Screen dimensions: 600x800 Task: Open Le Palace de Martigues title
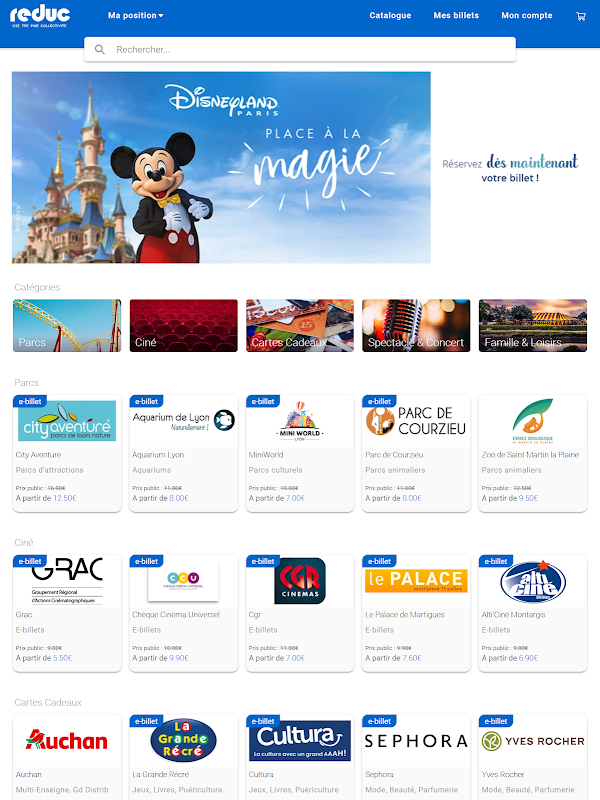(405, 615)
